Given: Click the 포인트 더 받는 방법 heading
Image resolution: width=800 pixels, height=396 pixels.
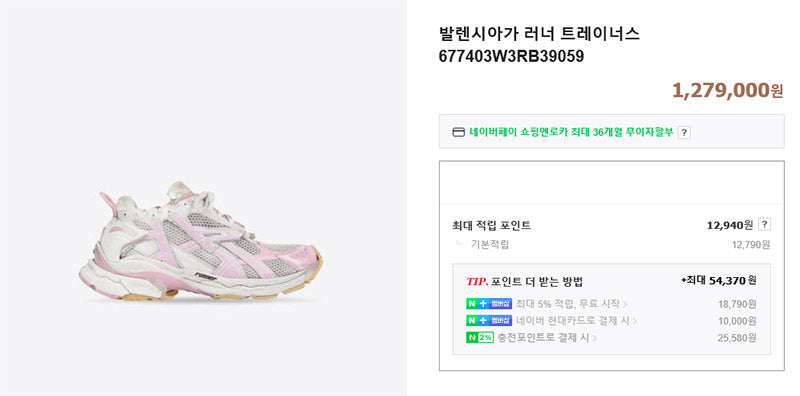Looking at the screenshot, I should pos(537,282).
